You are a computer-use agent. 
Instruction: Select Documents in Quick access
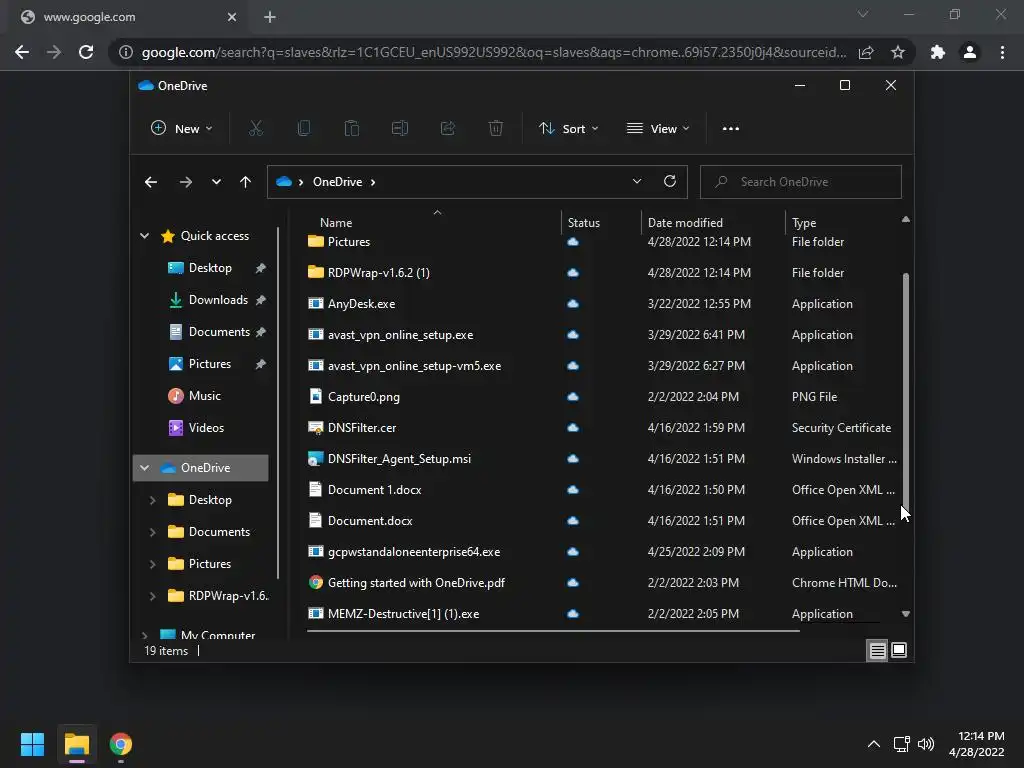pos(219,332)
